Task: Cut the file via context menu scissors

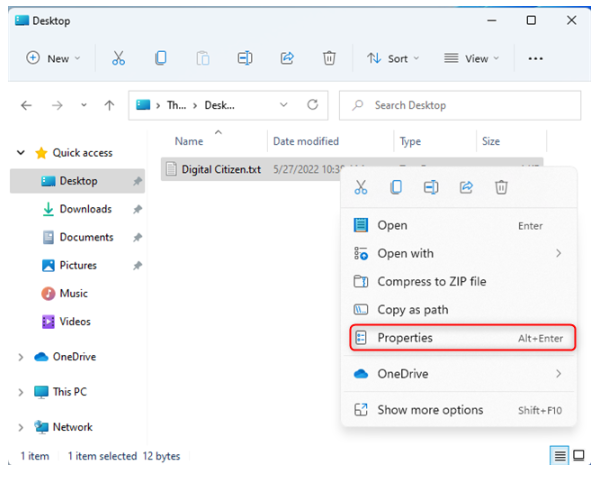Action: coord(361,188)
